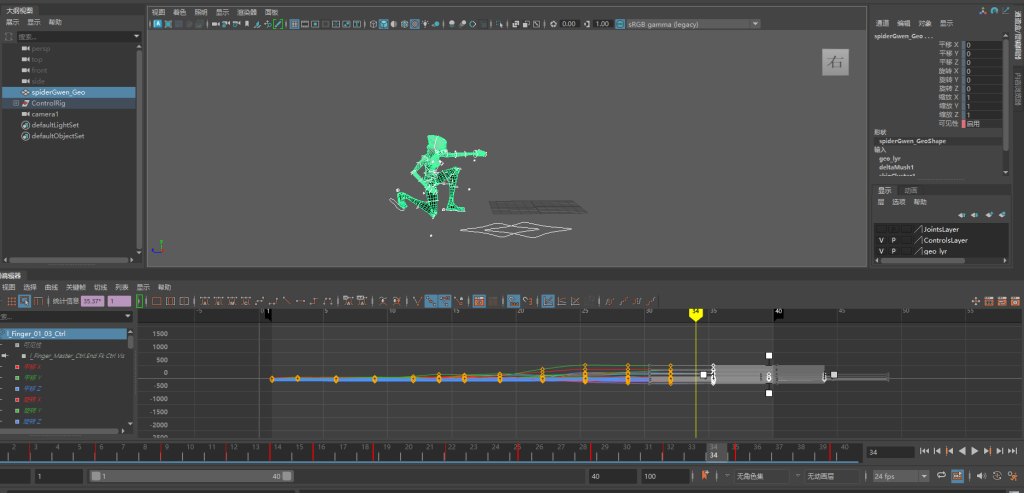The image size is (1024, 493).
Task: Select deltaMush1 input node
Action: coord(895,167)
